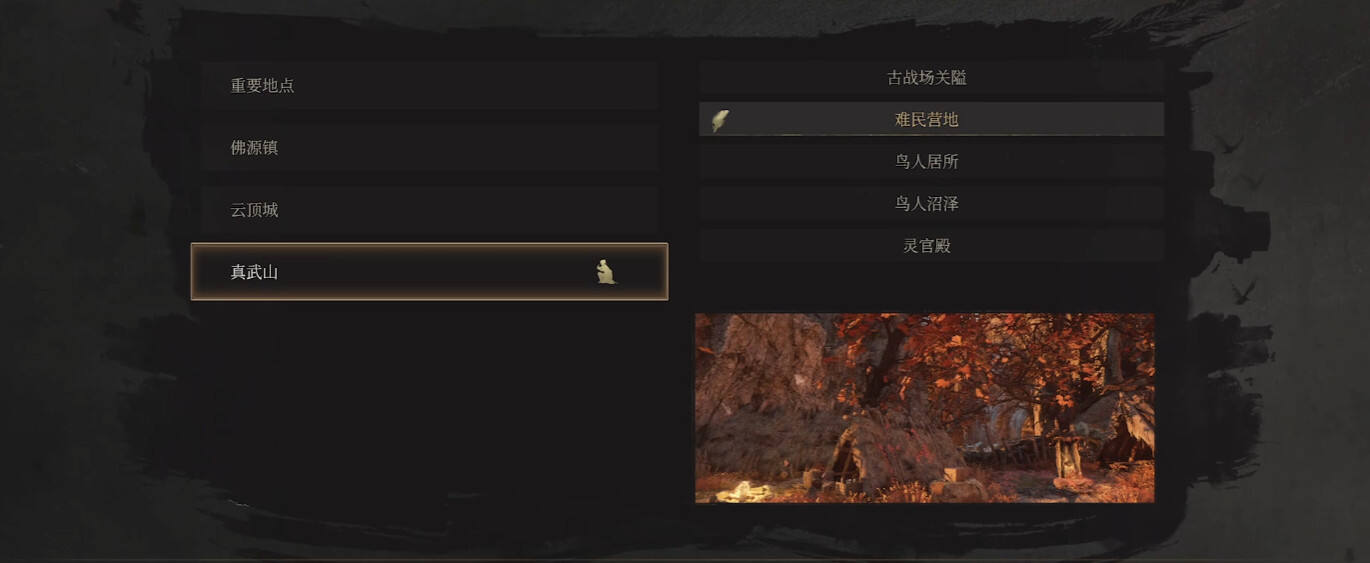Select the 难民营地 destination
The width and height of the screenshot is (1370, 563).
coord(931,119)
